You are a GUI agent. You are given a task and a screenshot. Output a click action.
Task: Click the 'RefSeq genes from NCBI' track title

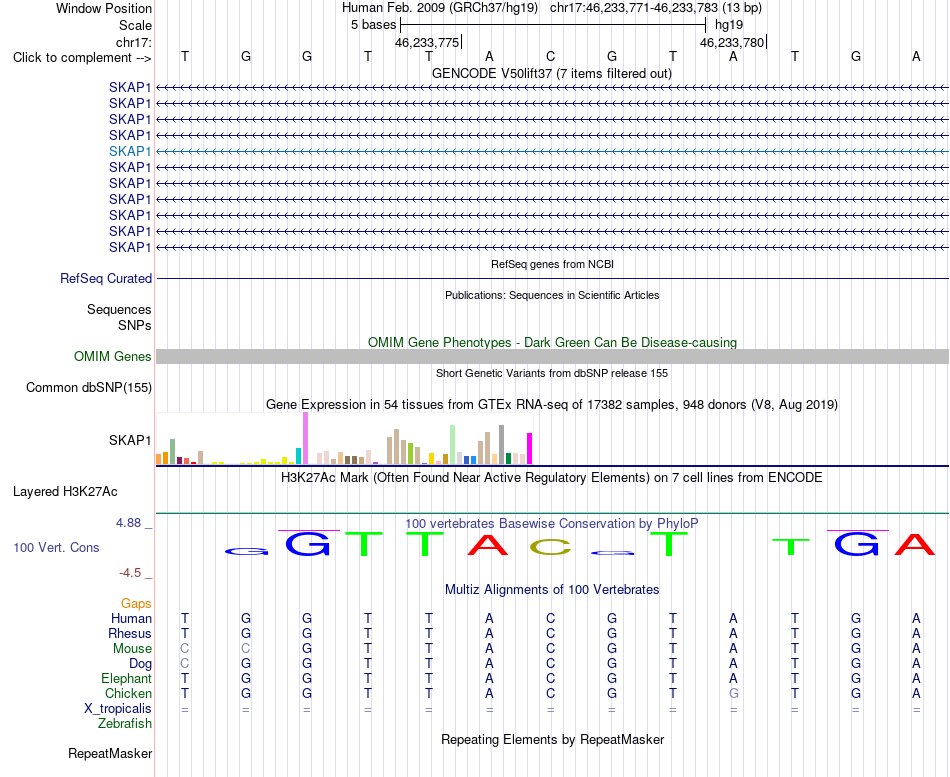pos(552,264)
